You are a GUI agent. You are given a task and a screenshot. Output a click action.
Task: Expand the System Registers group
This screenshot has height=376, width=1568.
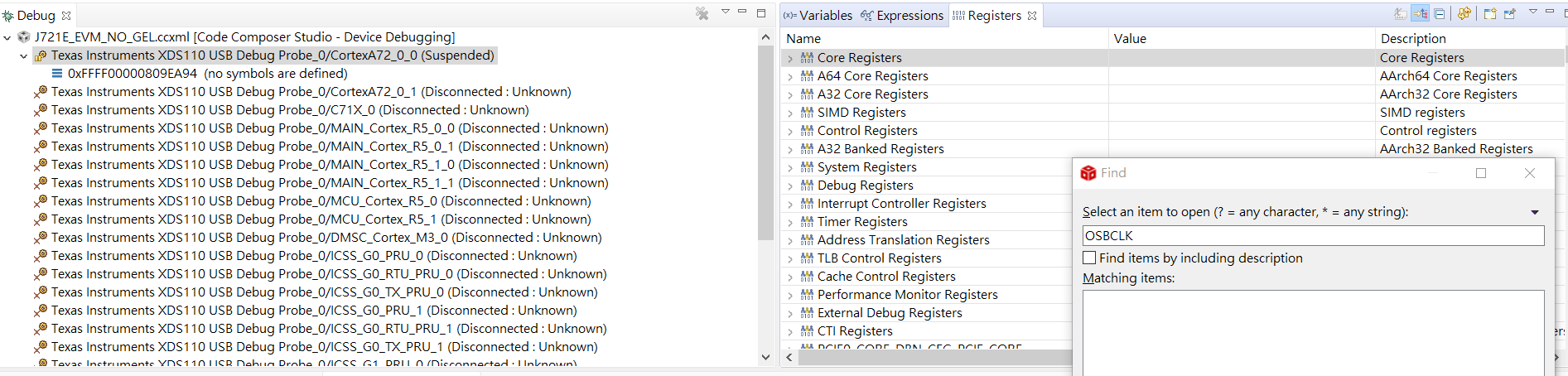coord(790,167)
